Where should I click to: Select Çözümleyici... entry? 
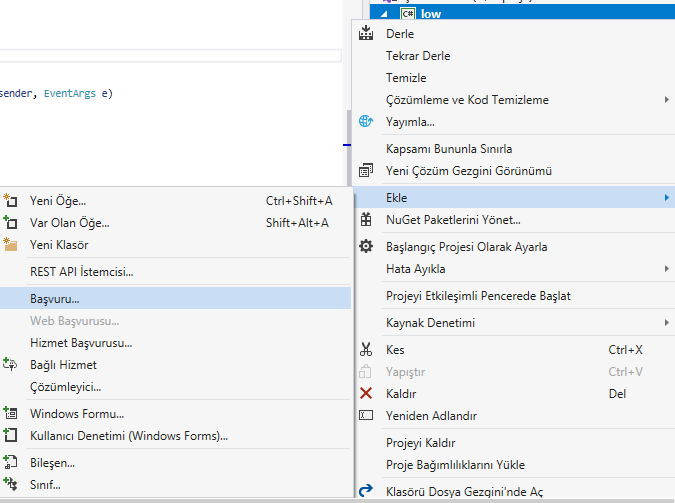175,386
